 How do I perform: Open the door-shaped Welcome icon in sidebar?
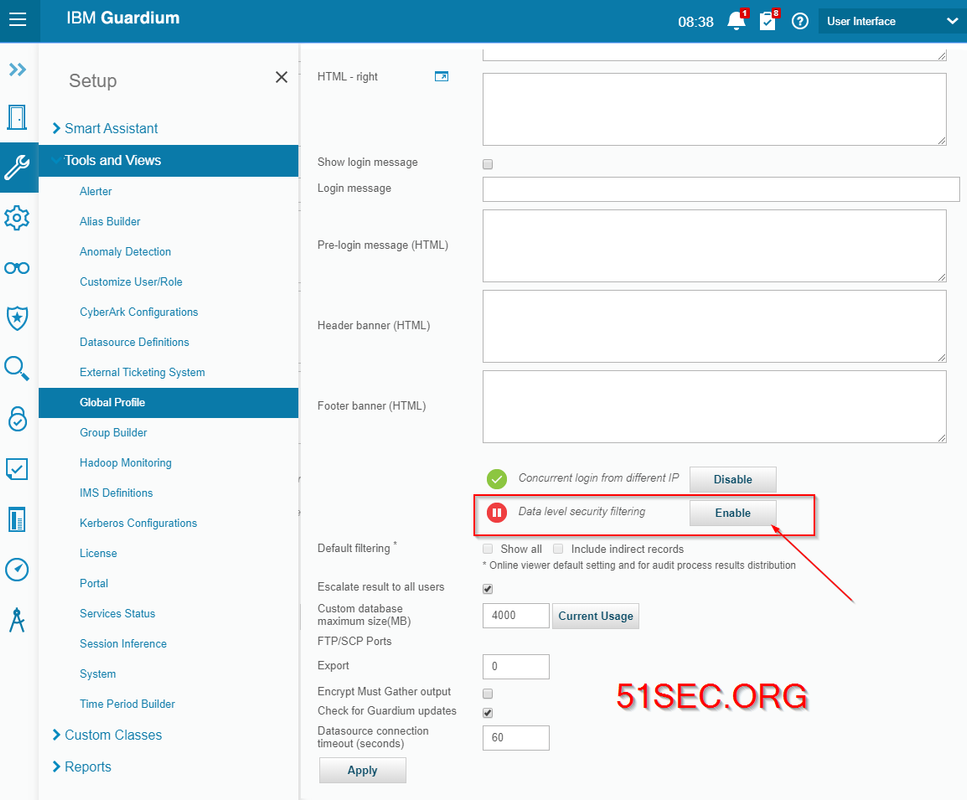[17, 117]
